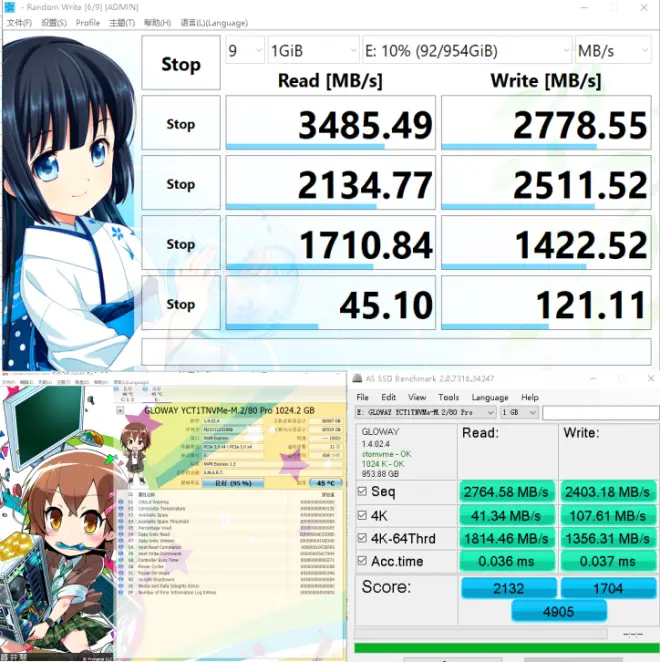This screenshot has height=662, width=660.
Task: Toggle the Acc.time test checkbox
Action: tap(362, 561)
